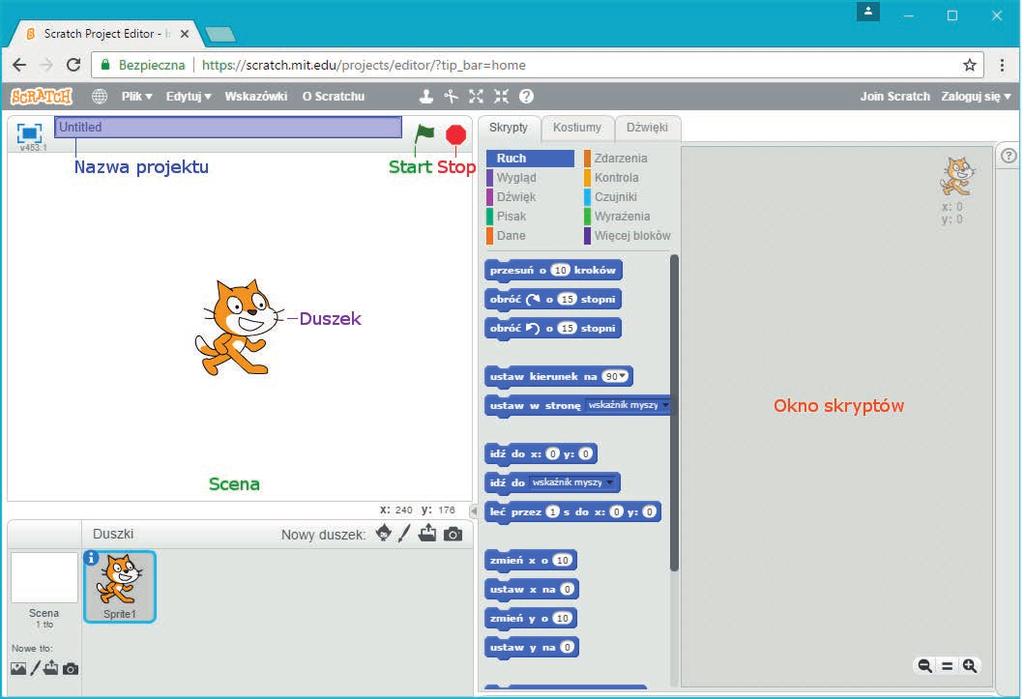
Task: Switch to the Skrypty tab
Action: (x=508, y=127)
